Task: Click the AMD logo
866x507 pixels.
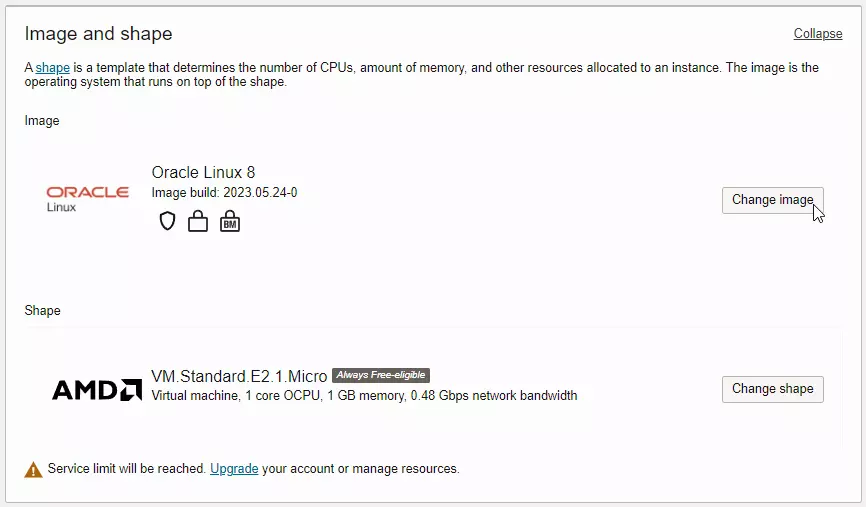Action: click(97, 389)
